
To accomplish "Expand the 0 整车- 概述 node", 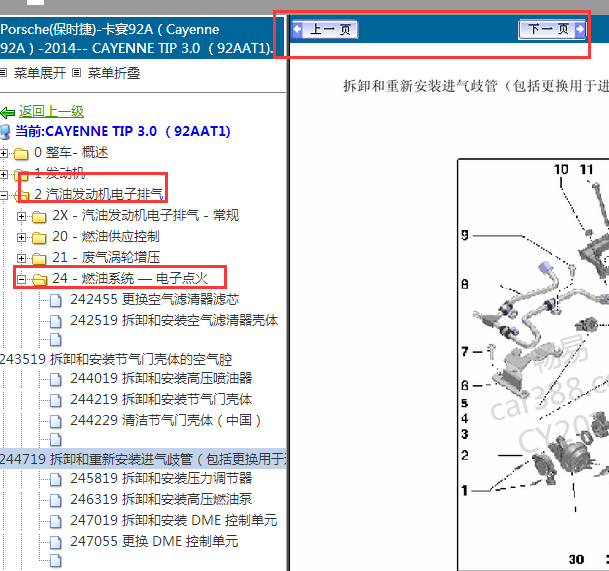I will click(3, 153).
